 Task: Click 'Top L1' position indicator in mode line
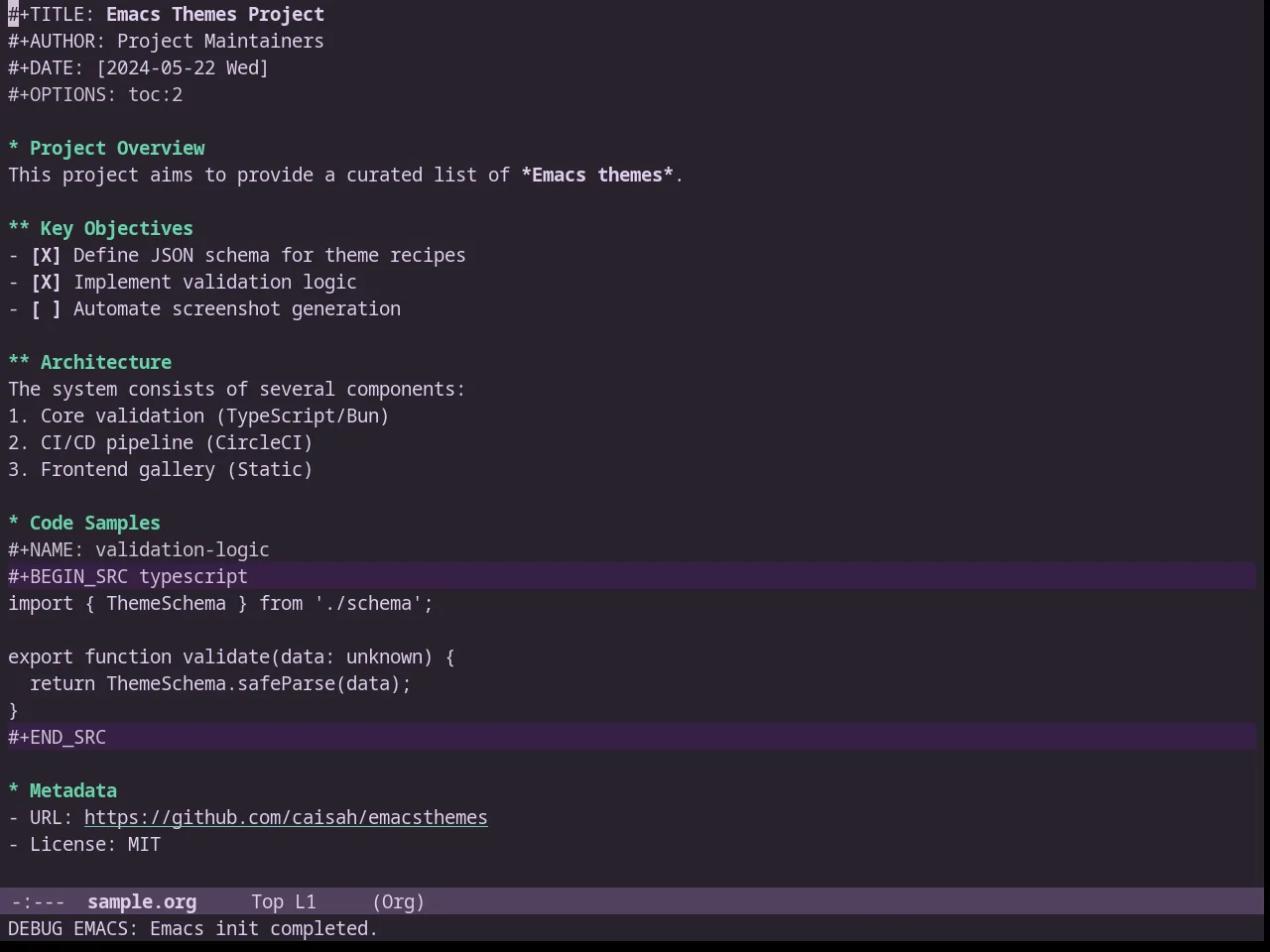(x=284, y=901)
